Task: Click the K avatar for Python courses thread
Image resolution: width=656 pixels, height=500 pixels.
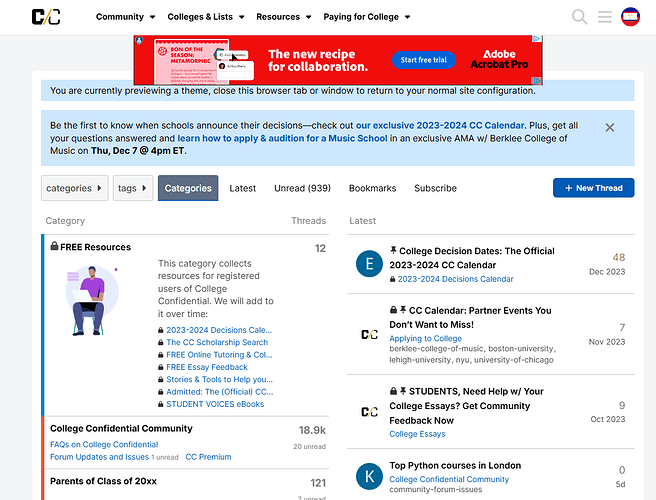Action: coord(369,476)
